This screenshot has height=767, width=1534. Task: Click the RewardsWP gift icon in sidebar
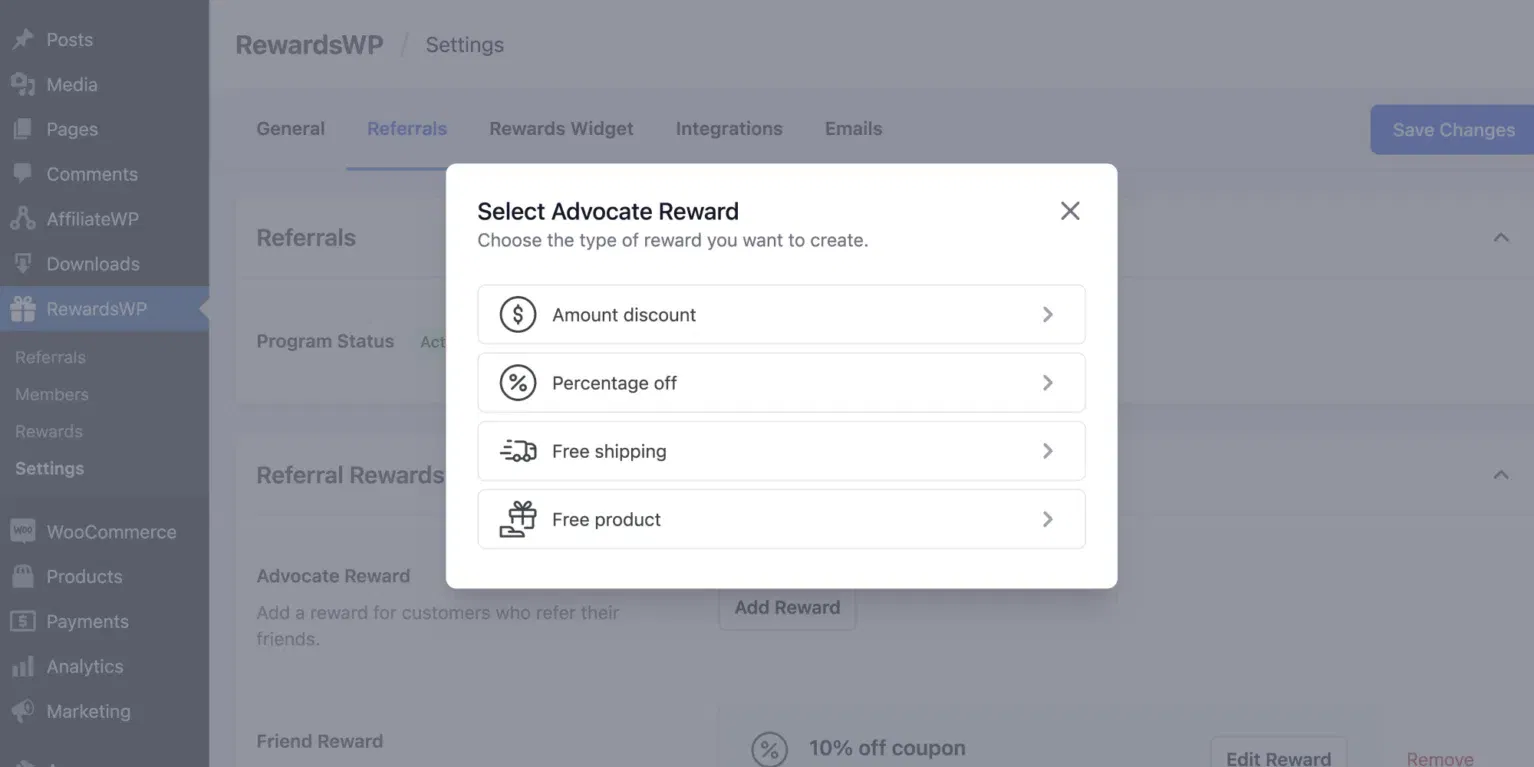coord(22,309)
